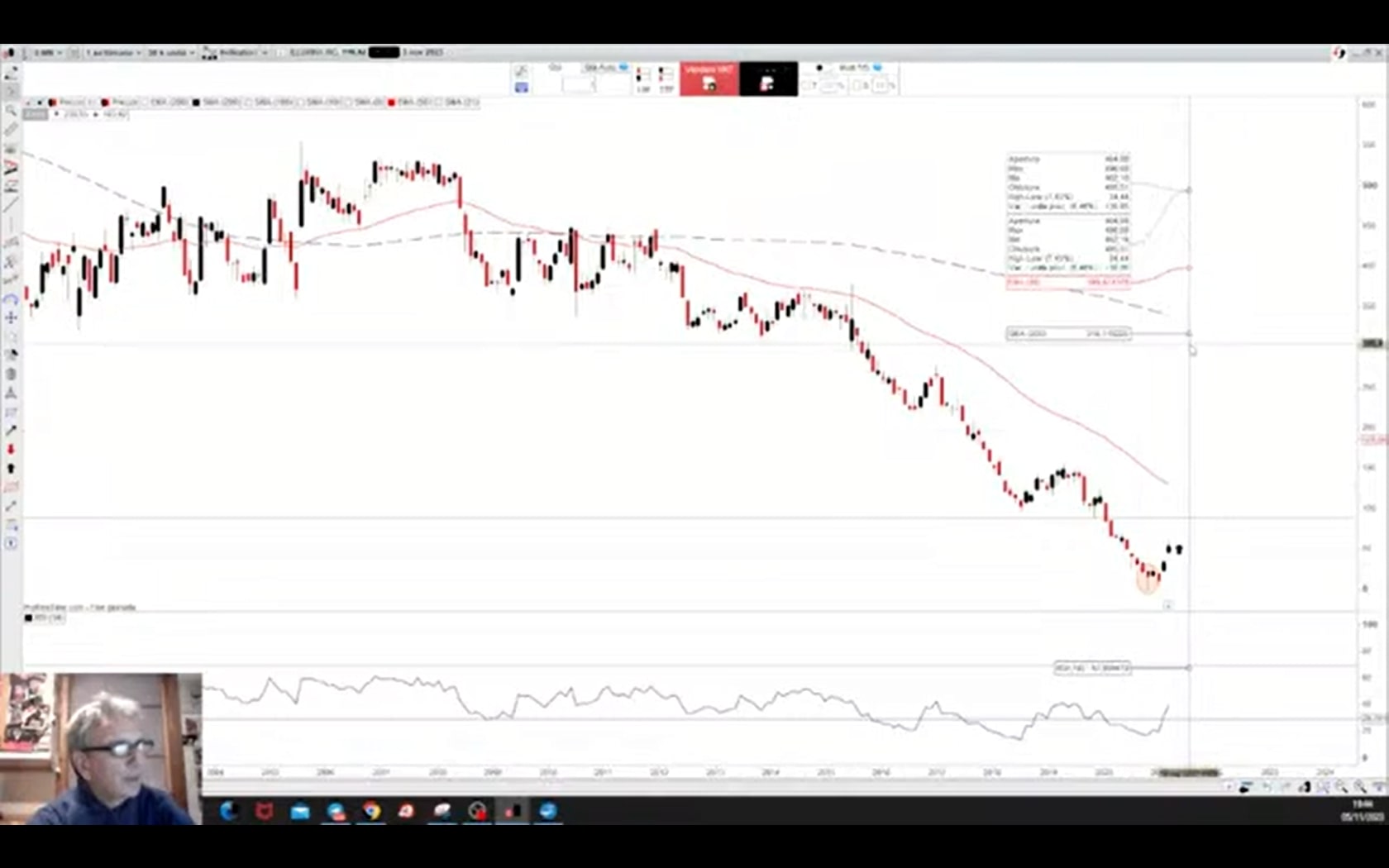The image size is (1389, 868).
Task: Click the STP order icon
Action: click(x=666, y=79)
